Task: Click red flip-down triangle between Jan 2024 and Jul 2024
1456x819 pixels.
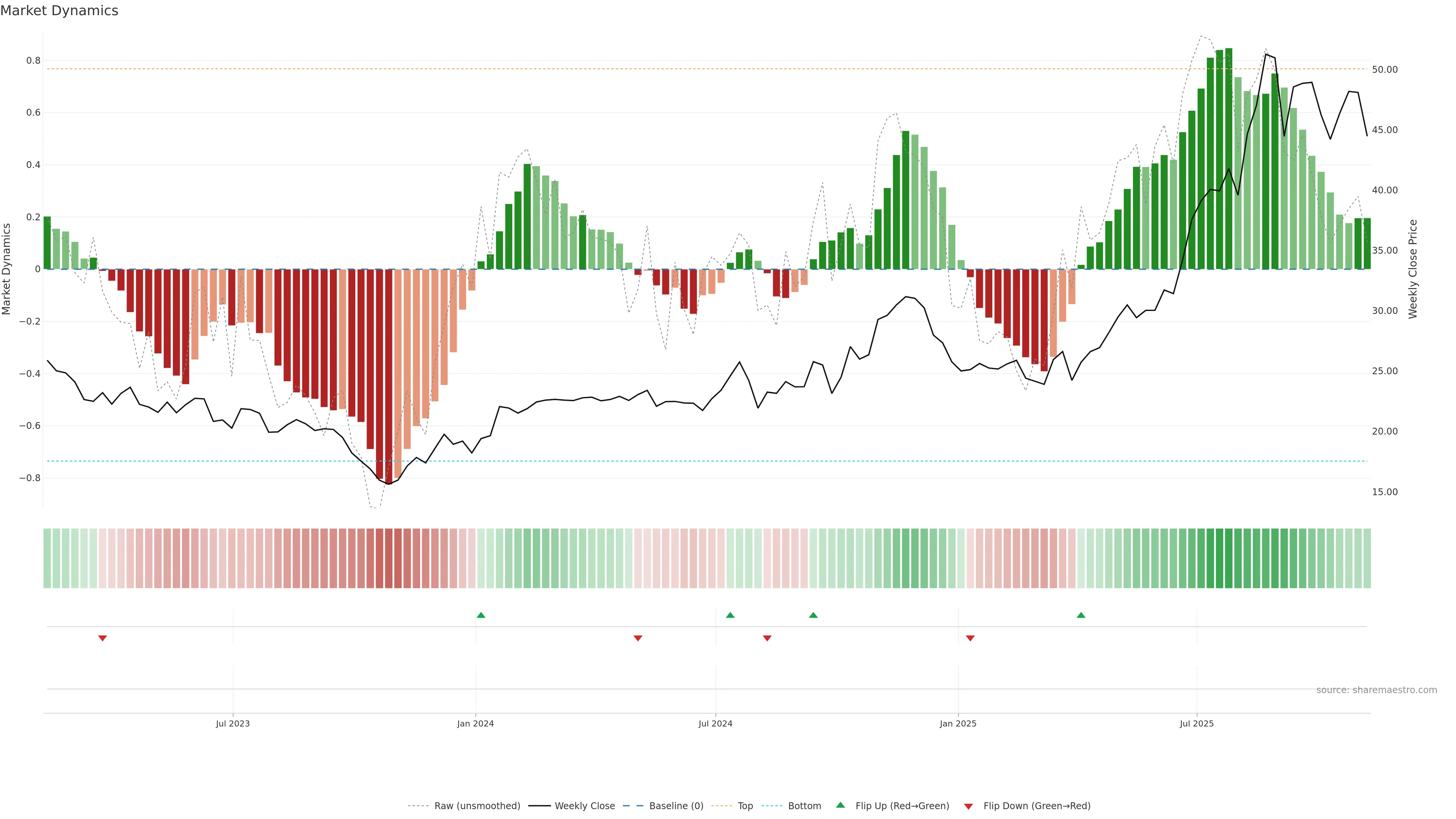Action: click(637, 638)
